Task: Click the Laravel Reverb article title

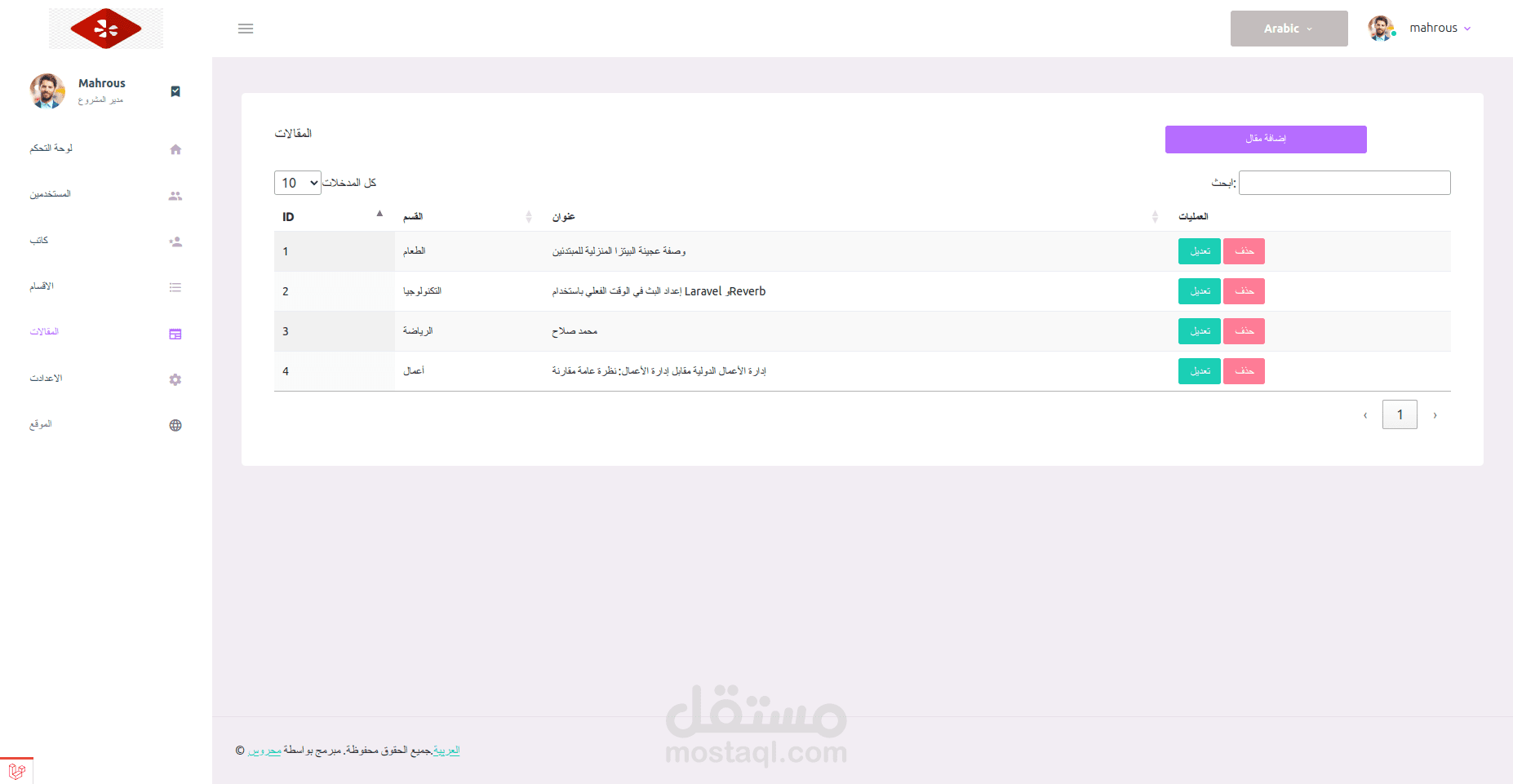Action: tap(659, 291)
